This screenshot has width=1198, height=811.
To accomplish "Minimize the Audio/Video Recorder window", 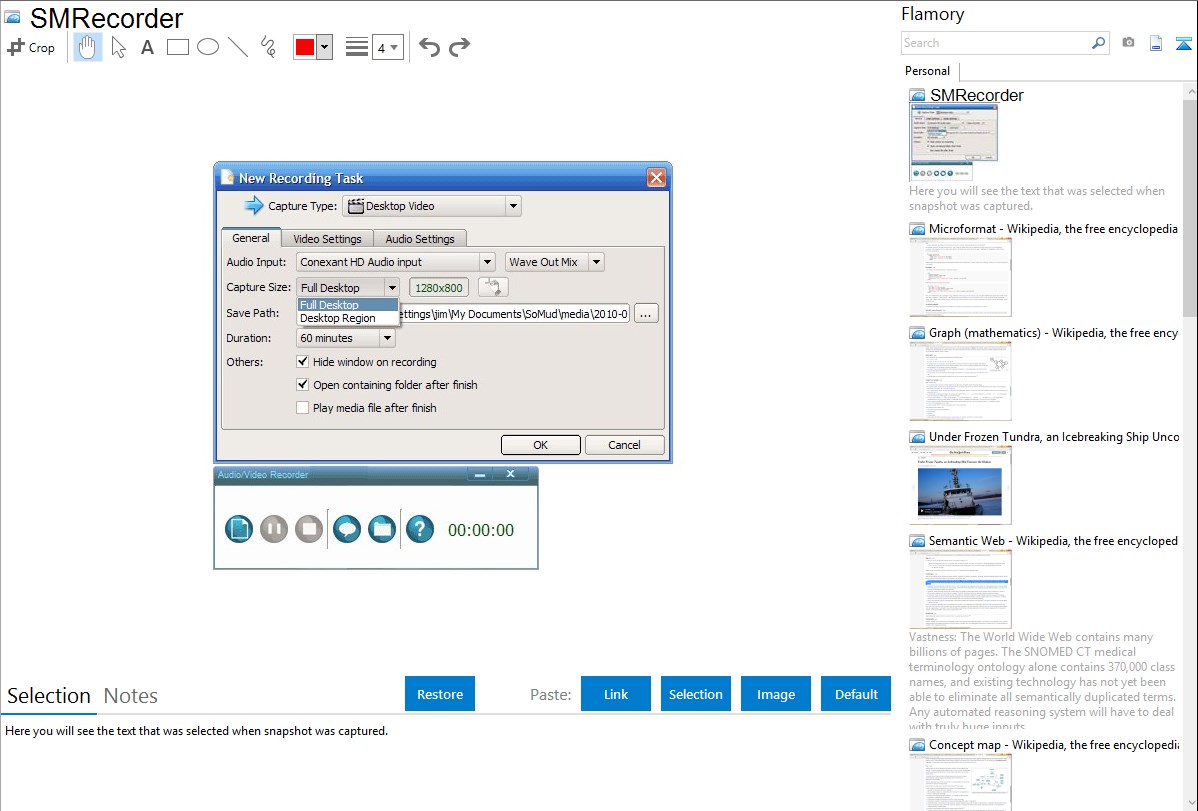I will [x=480, y=475].
